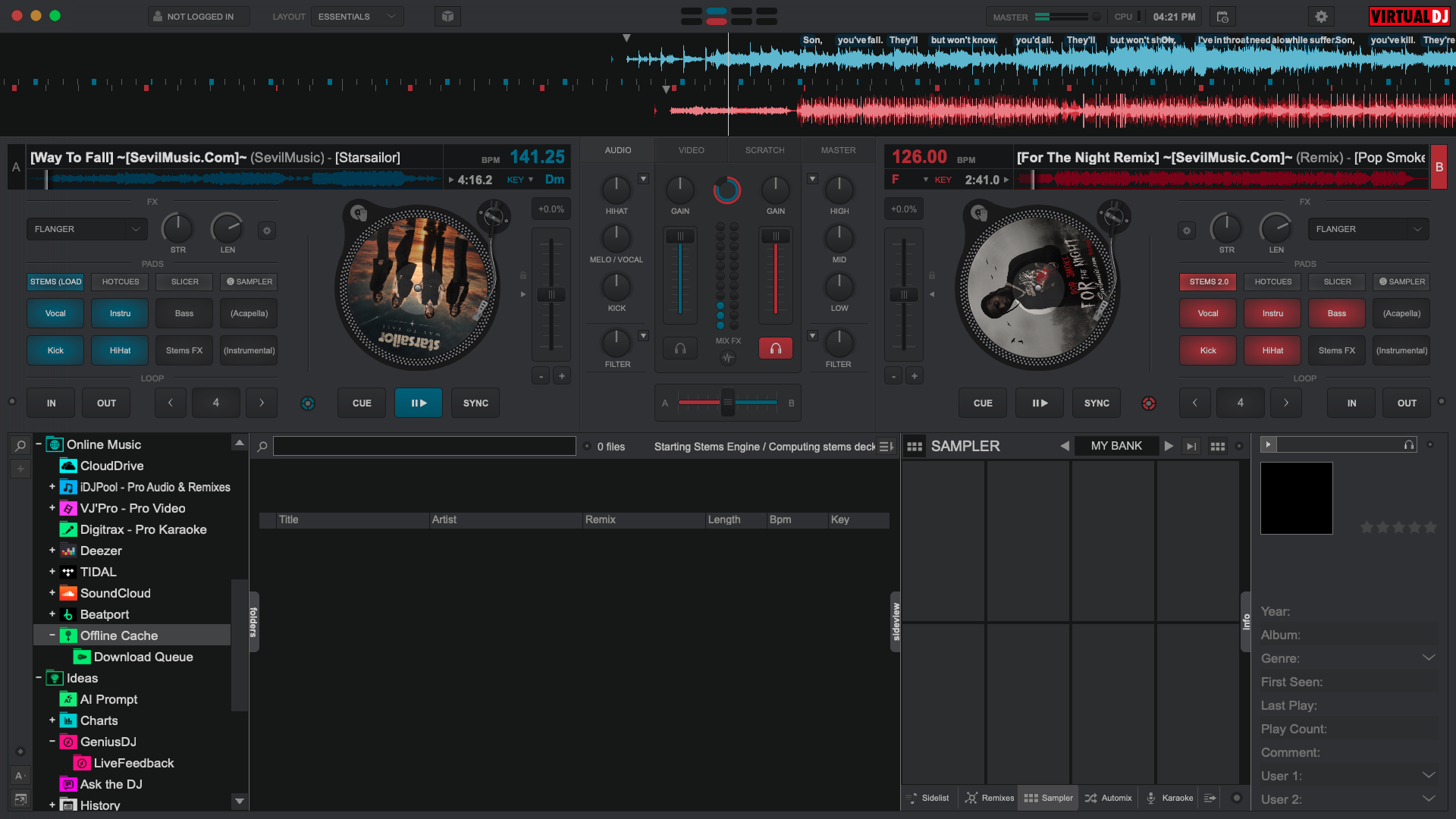
Task: Toggle deck A Kick stem pad
Action: point(55,350)
